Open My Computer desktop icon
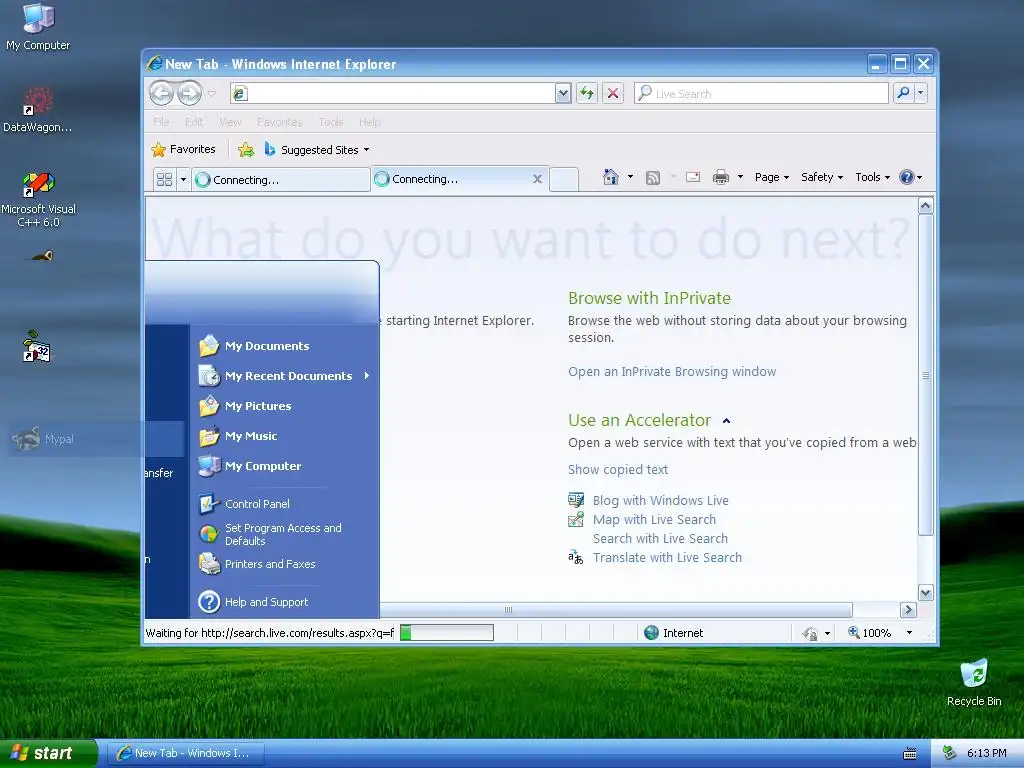Image resolution: width=1024 pixels, height=768 pixels. (x=38, y=26)
